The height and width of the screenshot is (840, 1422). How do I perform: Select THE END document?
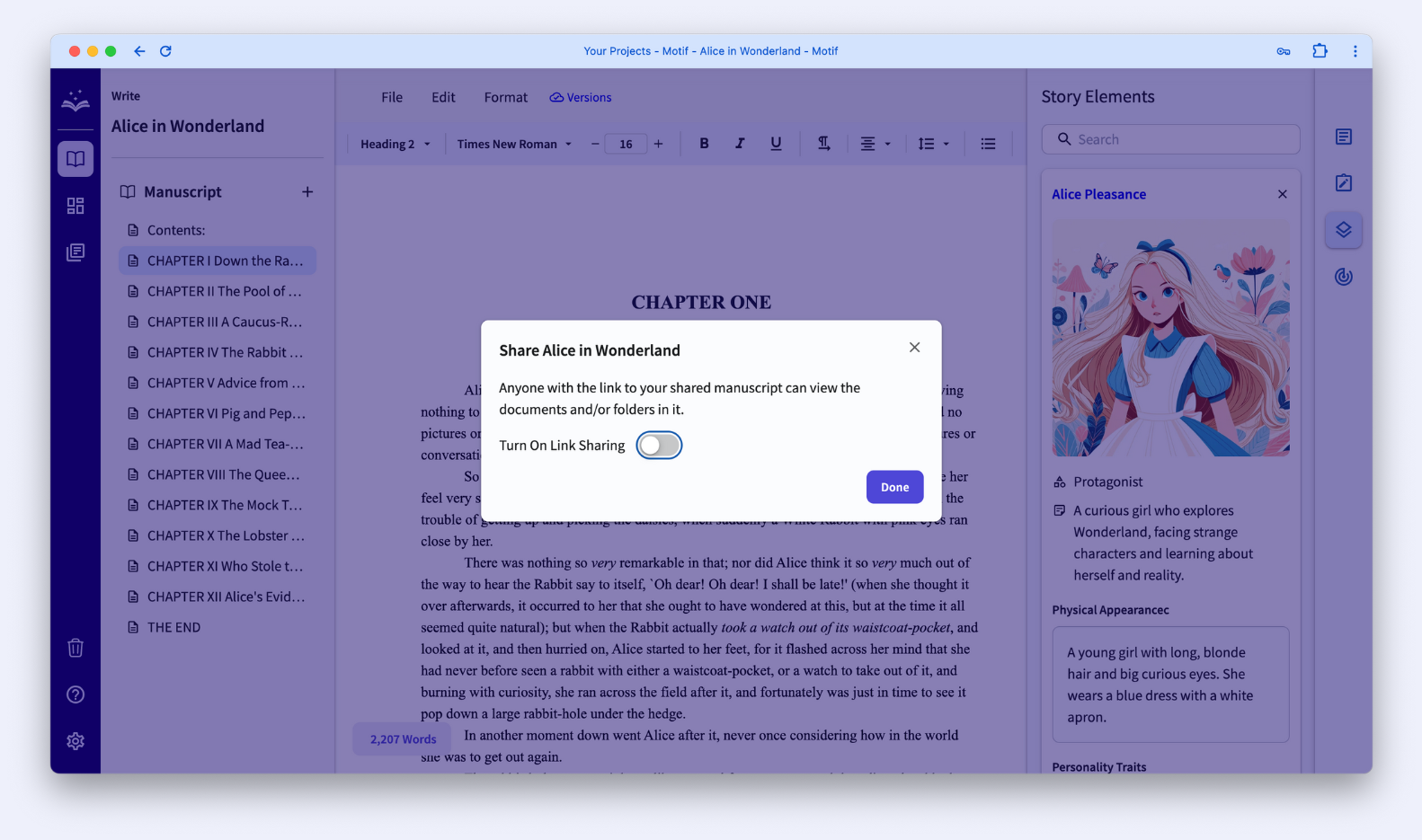pyautogui.click(x=218, y=627)
